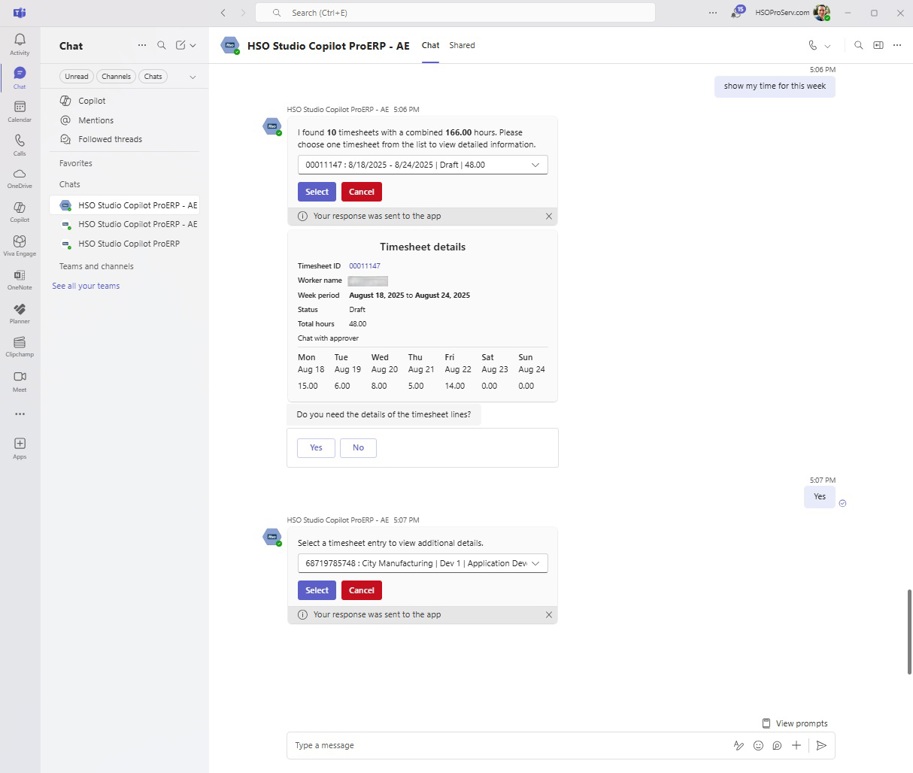Insert an emoji in the message box
The height and width of the screenshot is (773, 913).
coord(758,745)
